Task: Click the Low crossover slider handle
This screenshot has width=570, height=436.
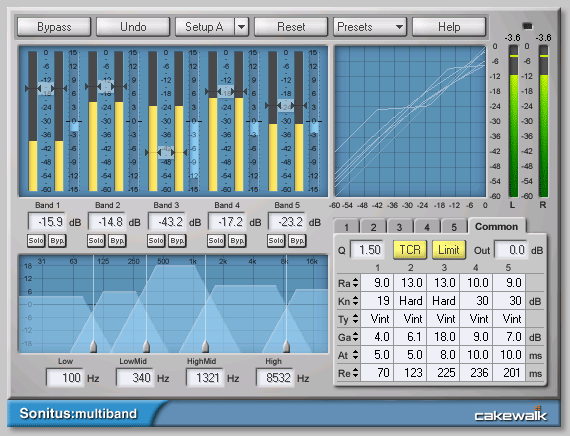Action: point(93,347)
